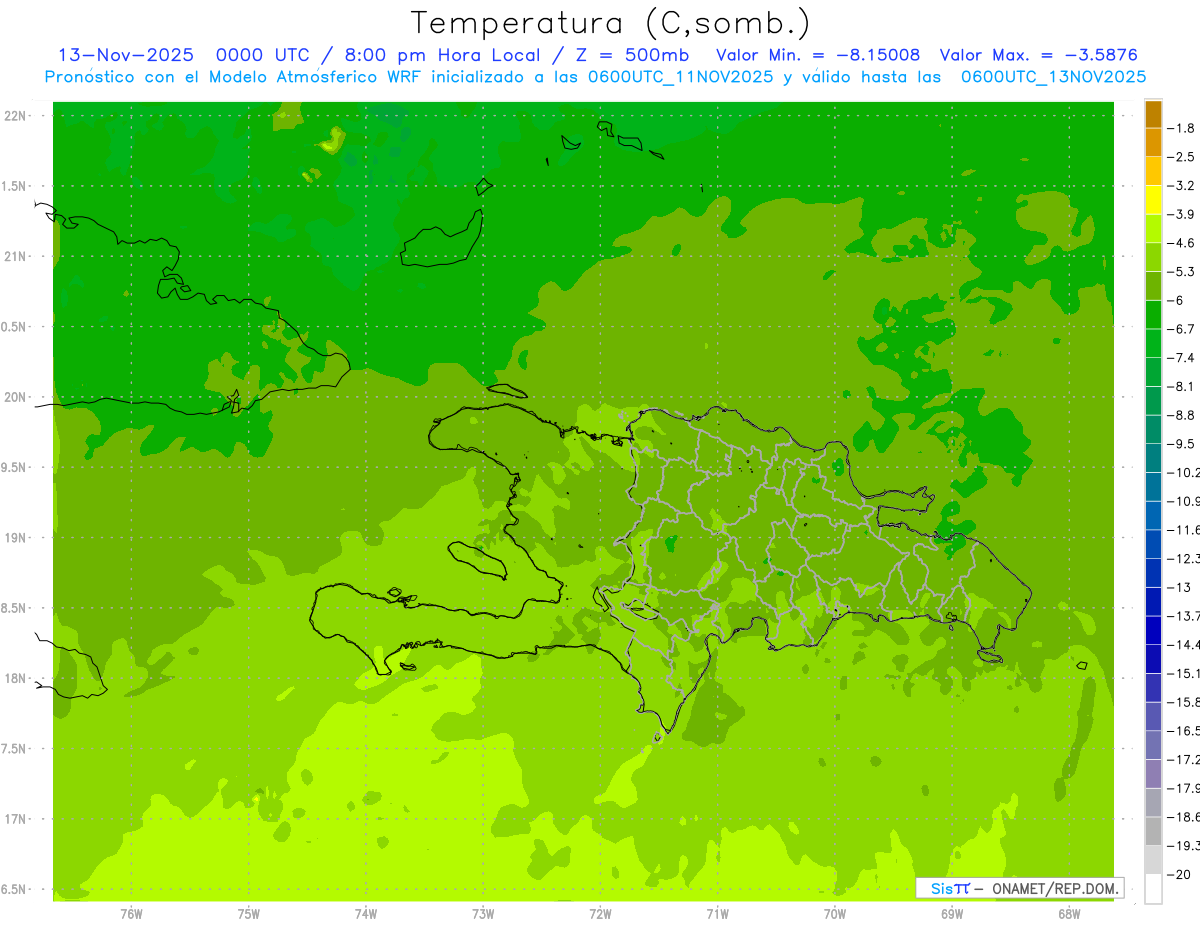This screenshot has width=1200, height=927.
Task: Click the "-7.4" color bar label
Action: (x=1182, y=357)
